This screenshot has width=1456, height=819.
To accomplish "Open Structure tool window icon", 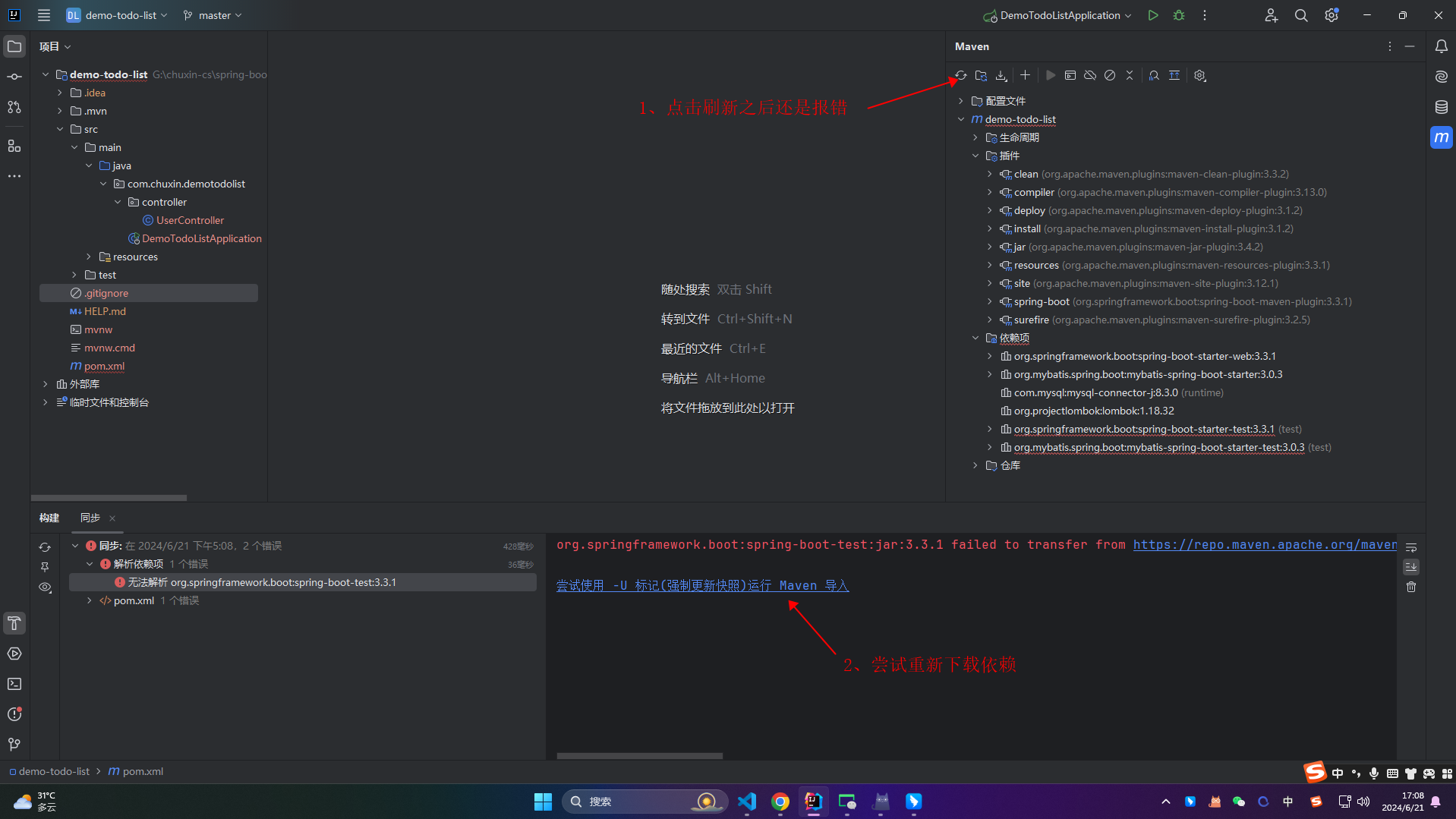I will pyautogui.click(x=14, y=146).
